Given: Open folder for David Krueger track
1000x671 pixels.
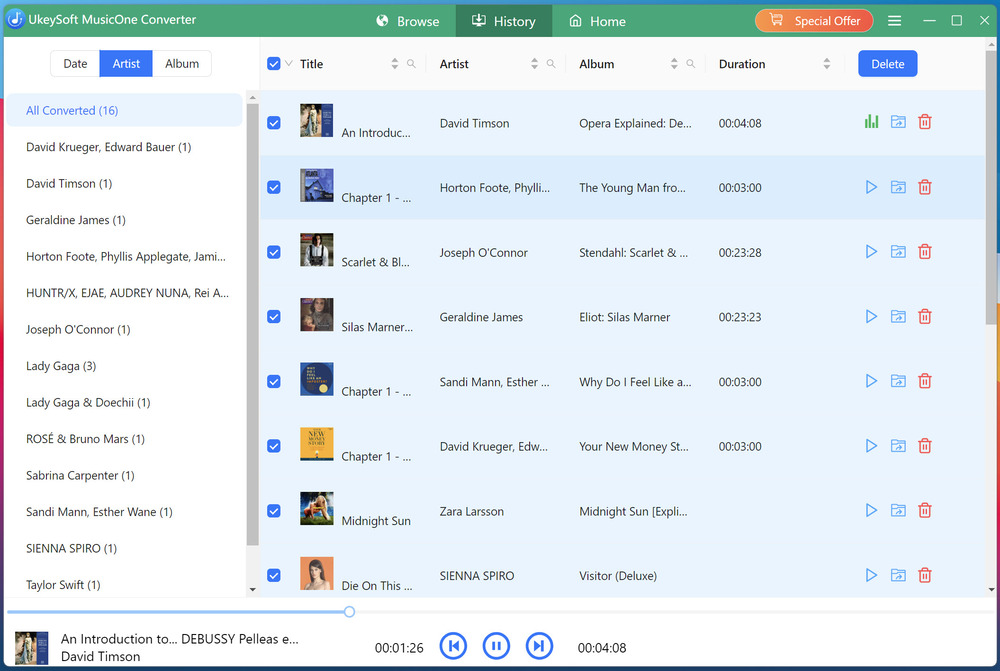Looking at the screenshot, I should click(x=898, y=446).
